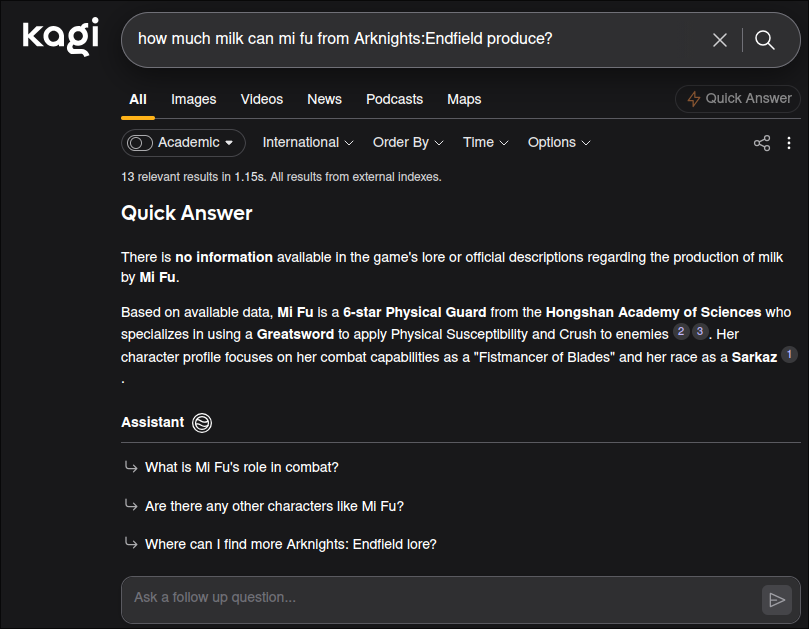Screen dimensions: 809x629
Task: Click the Kagi logo
Action: pyautogui.click(x=60, y=36)
